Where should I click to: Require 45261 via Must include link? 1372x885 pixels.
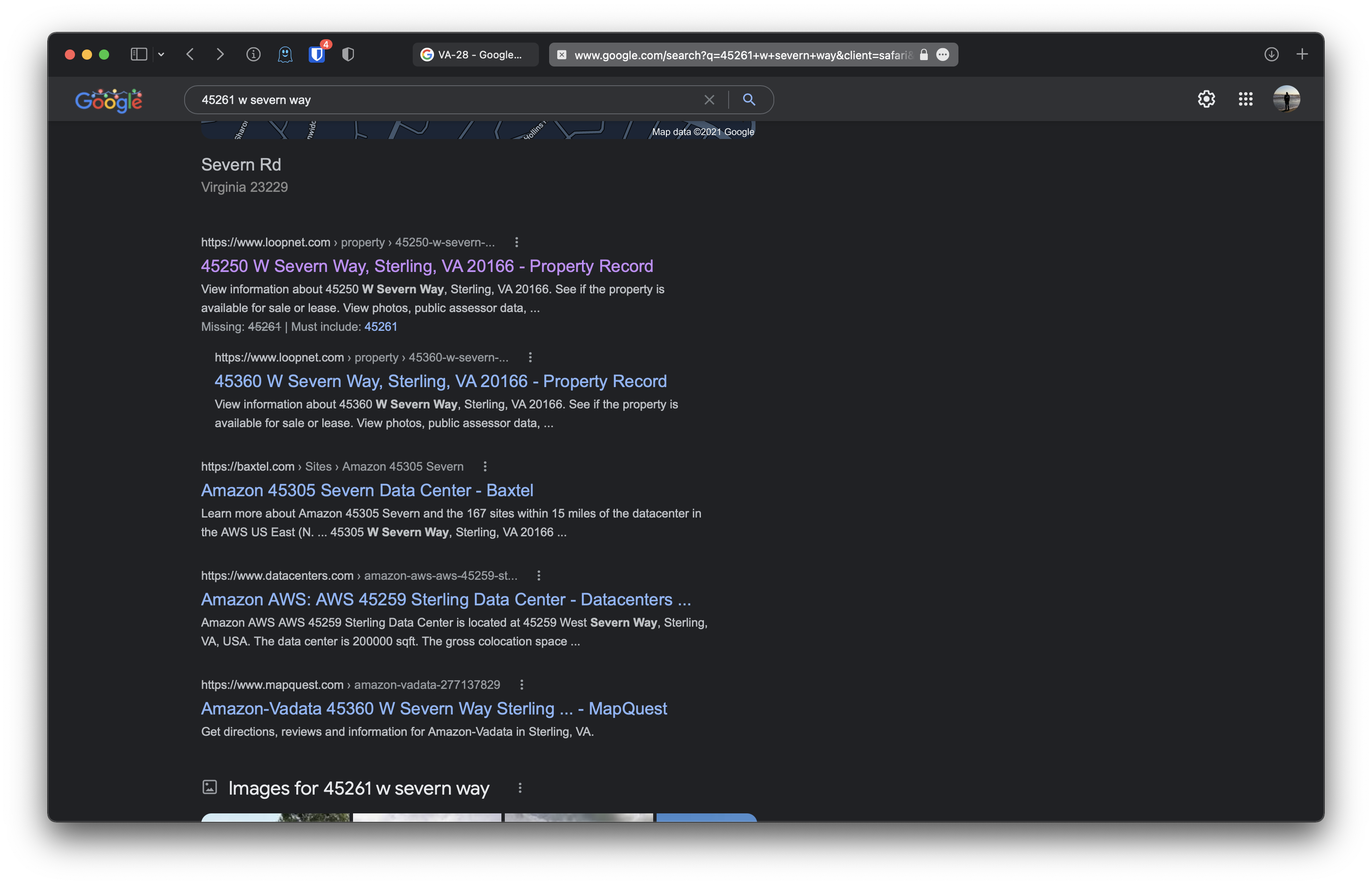coord(380,327)
